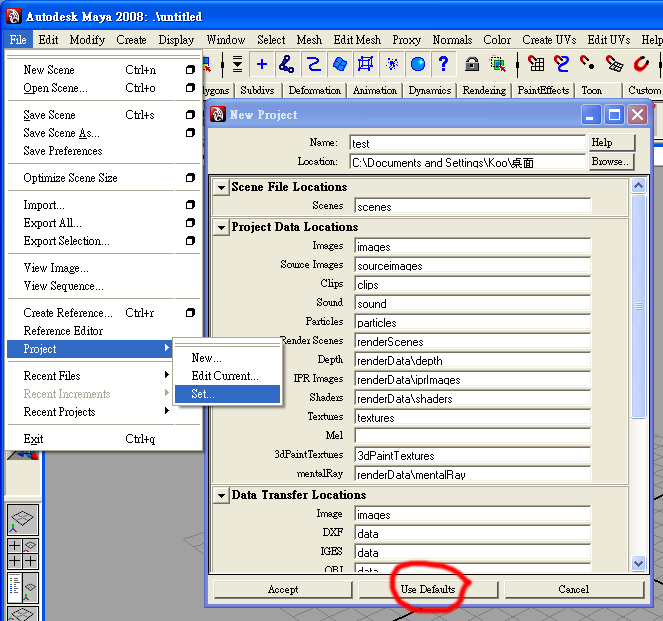663x621 pixels.
Task: Open the Save Scene option box
Action: 190,115
